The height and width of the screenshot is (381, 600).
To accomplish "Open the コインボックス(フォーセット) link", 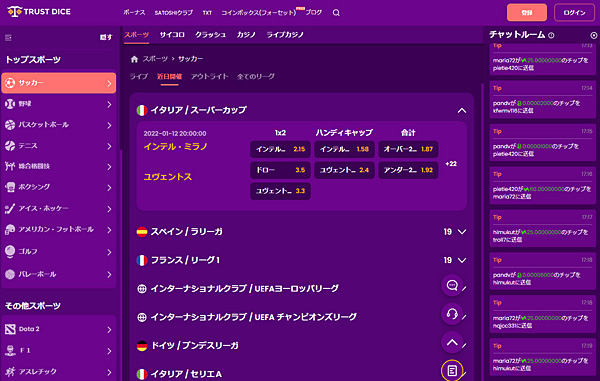I will [259, 13].
